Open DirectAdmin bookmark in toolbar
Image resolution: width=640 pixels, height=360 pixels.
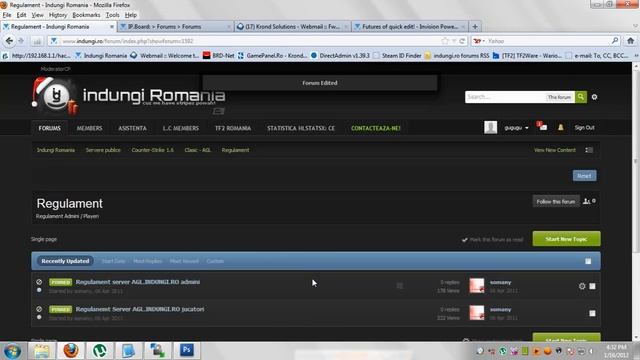click(x=340, y=56)
